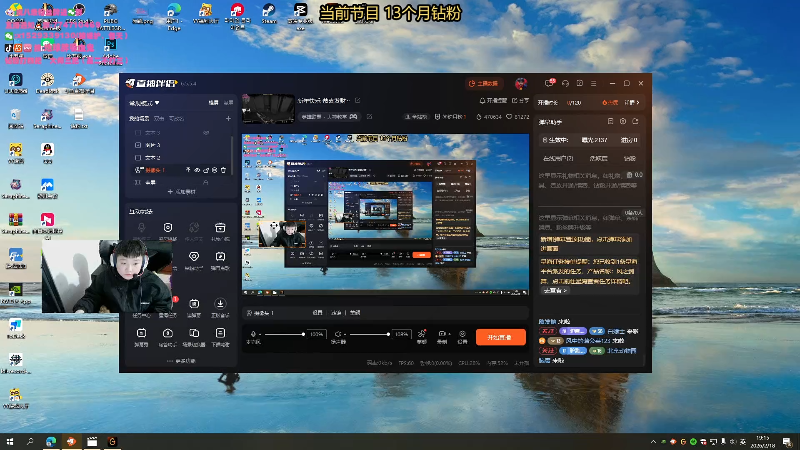This screenshot has height=450, width=800.
Task: Enable 开播提醒 bell reminder
Action: (493, 101)
